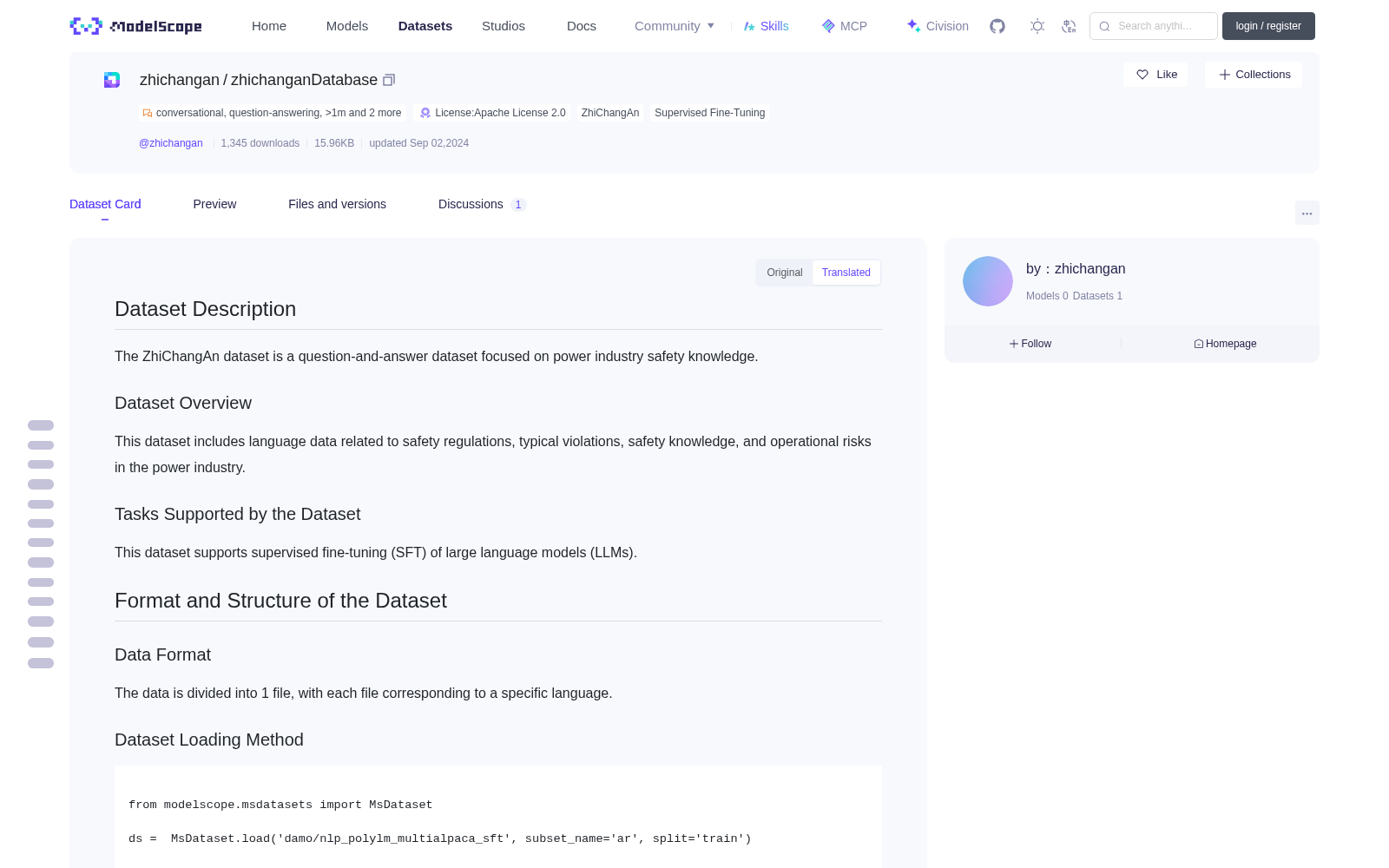Screen dimensions: 1389x868
Task: Switch to the Translated text view
Action: click(x=846, y=273)
